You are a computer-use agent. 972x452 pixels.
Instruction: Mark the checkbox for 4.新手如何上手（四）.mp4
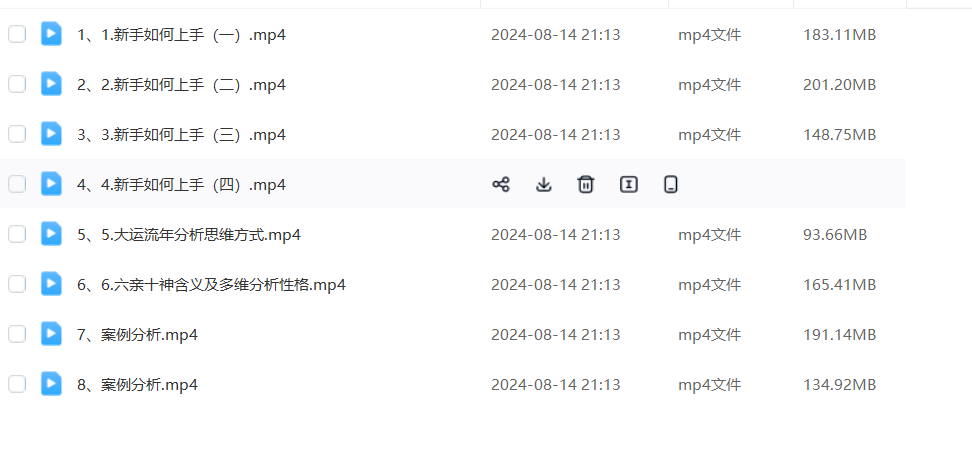[17, 184]
